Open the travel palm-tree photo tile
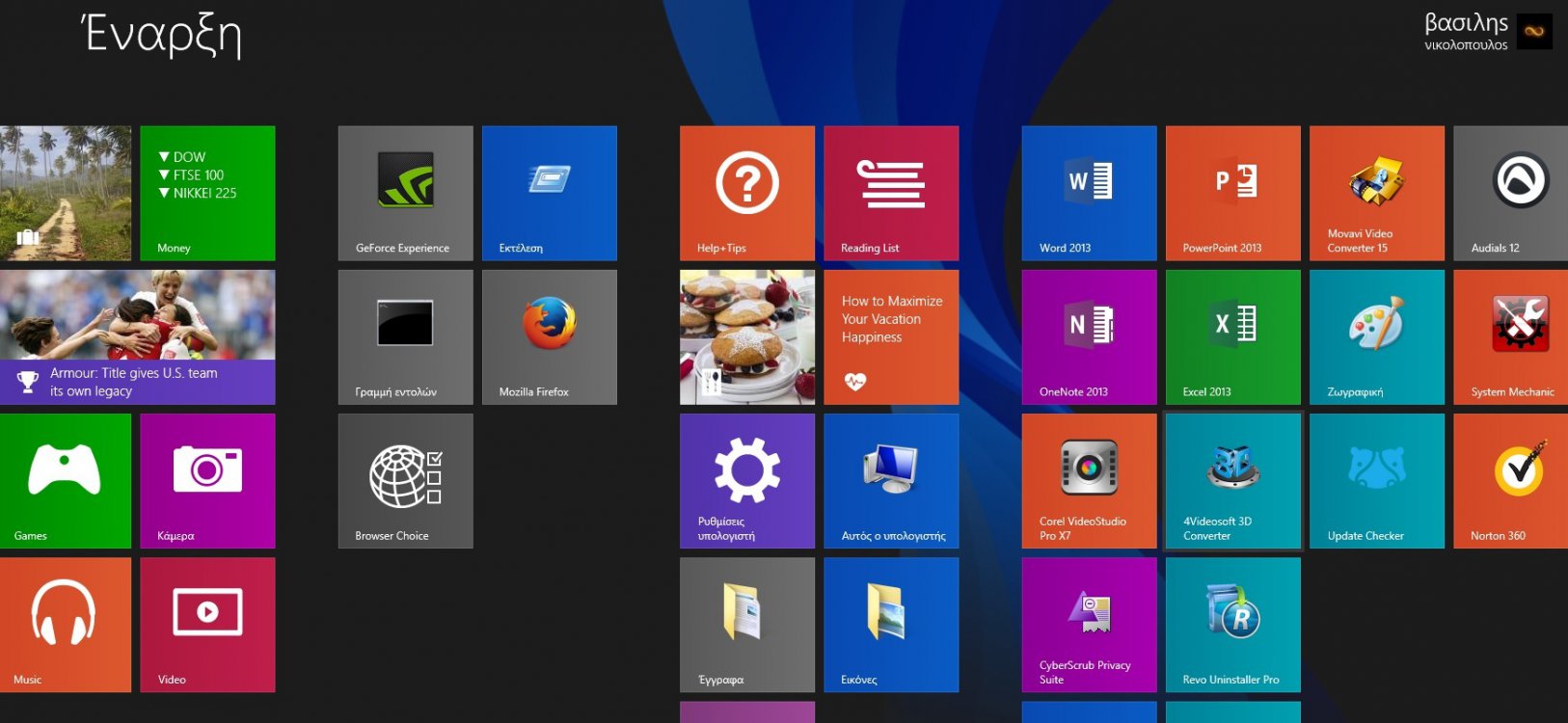 (x=65, y=193)
